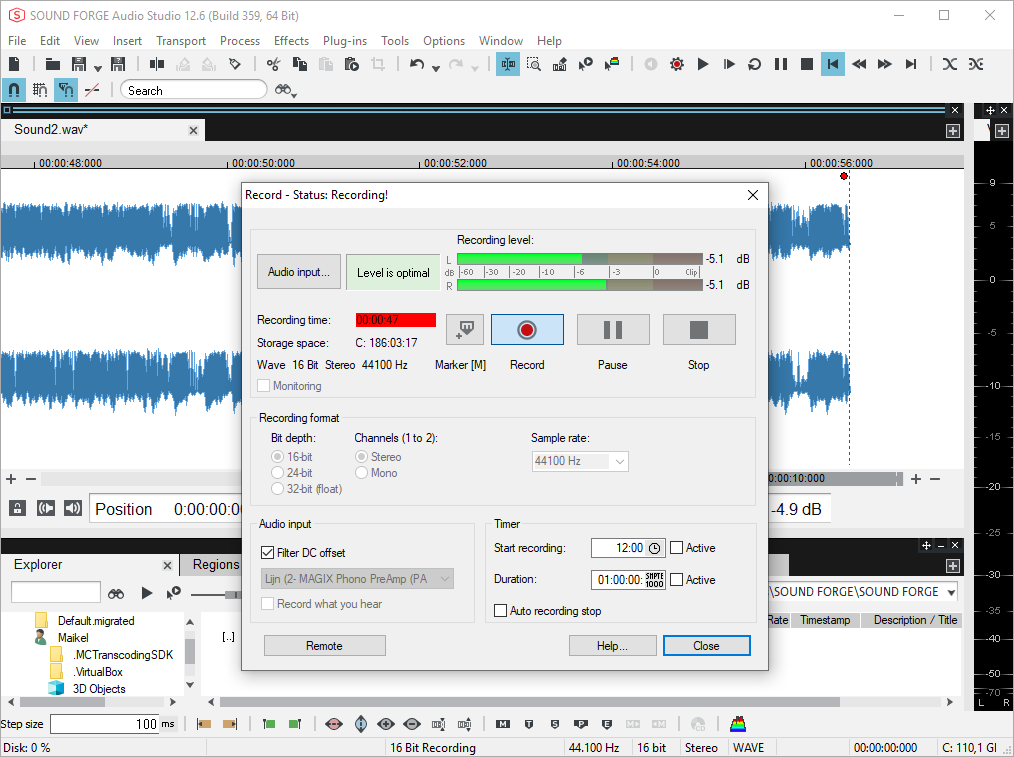Click the Play icon in transport toolbar
This screenshot has height=757, width=1014.
[703, 64]
